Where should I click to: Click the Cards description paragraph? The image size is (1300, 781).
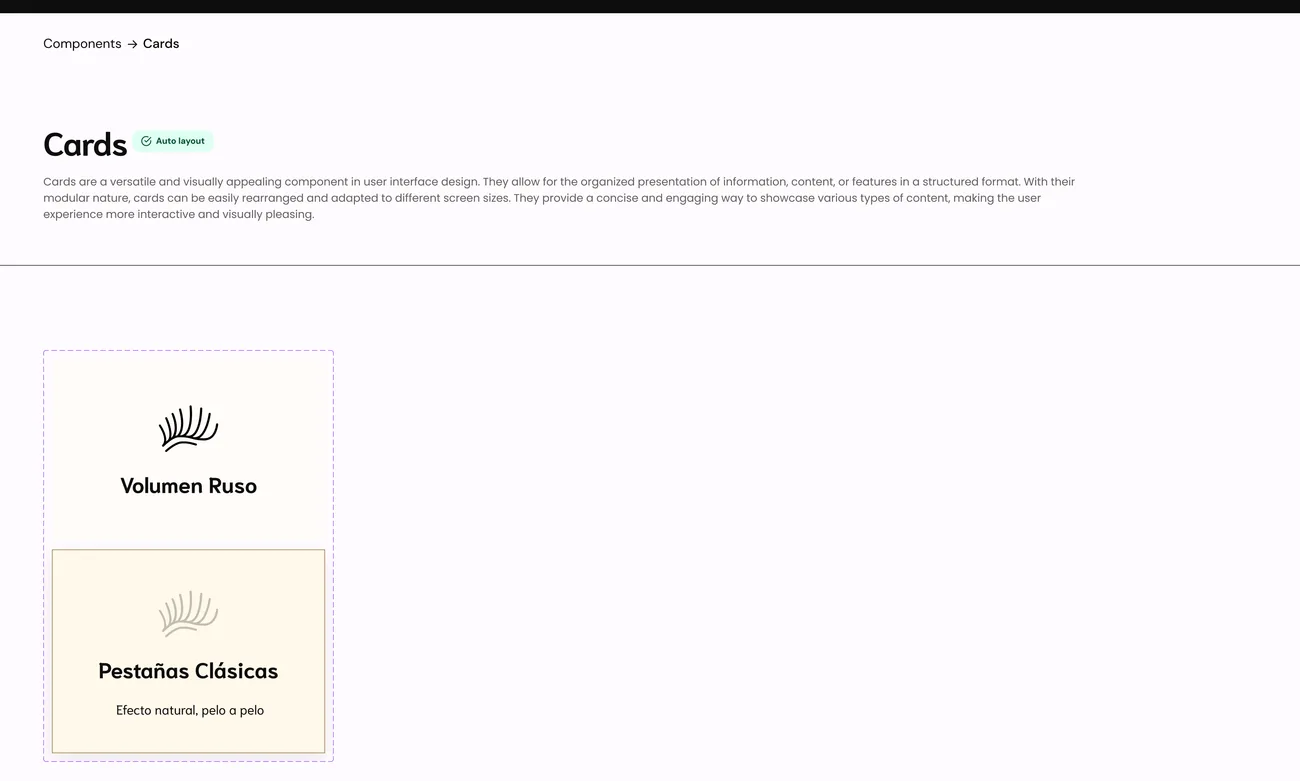pyautogui.click(x=559, y=198)
